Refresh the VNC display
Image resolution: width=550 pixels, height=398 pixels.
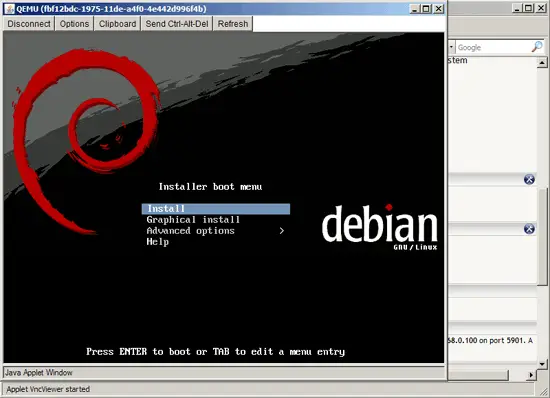tap(233, 24)
